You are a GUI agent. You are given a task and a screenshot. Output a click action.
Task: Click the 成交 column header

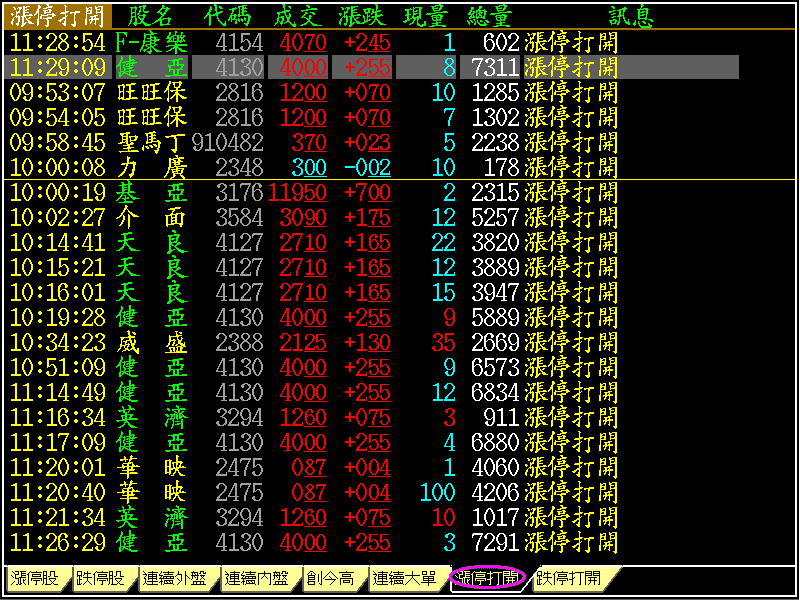(x=298, y=16)
